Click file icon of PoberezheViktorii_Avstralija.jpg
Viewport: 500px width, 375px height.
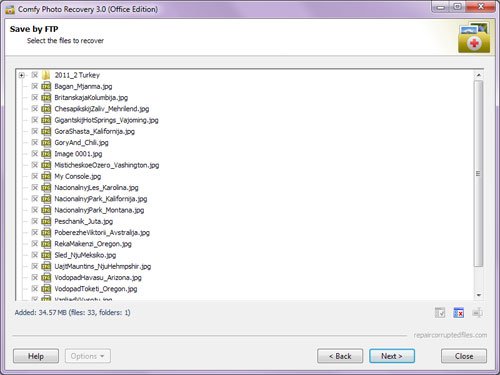(x=46, y=233)
